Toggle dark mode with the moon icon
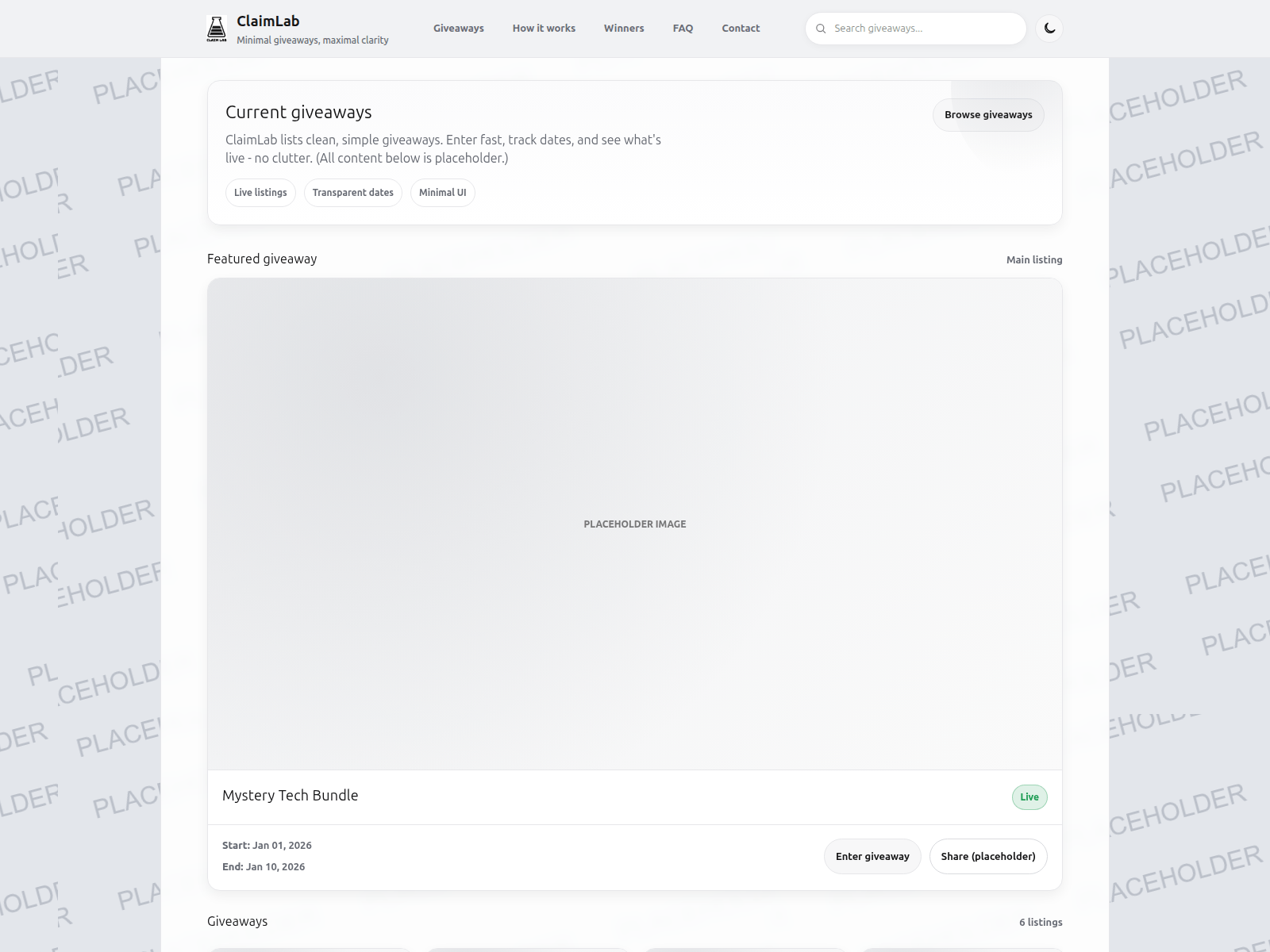1270x952 pixels. (x=1049, y=29)
